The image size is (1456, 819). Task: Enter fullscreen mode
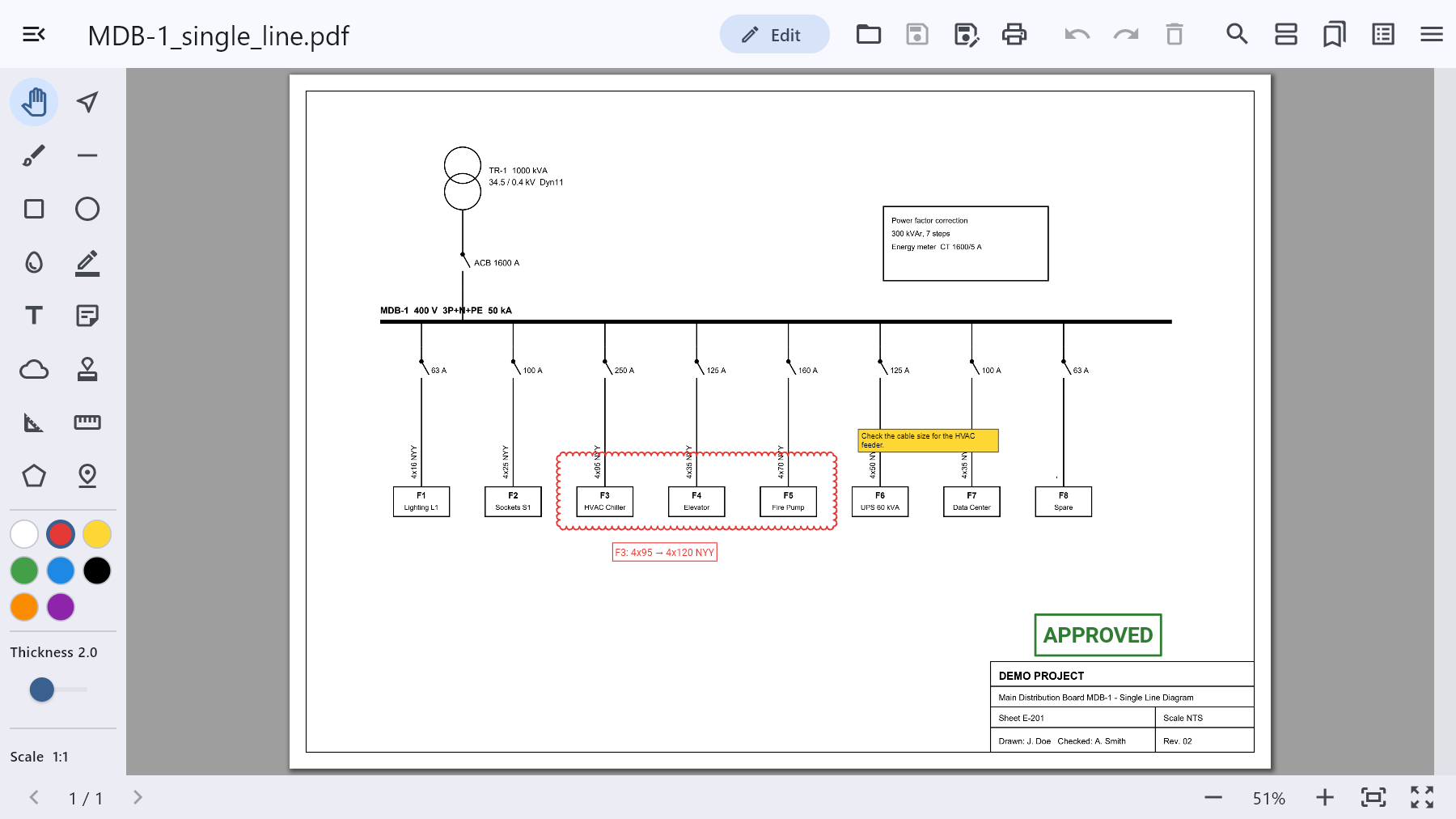[x=1422, y=798]
